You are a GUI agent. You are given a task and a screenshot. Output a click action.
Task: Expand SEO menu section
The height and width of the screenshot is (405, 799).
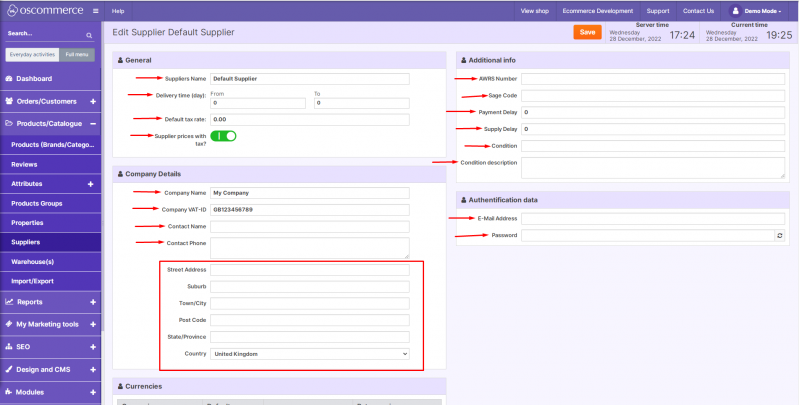pyautogui.click(x=93, y=347)
